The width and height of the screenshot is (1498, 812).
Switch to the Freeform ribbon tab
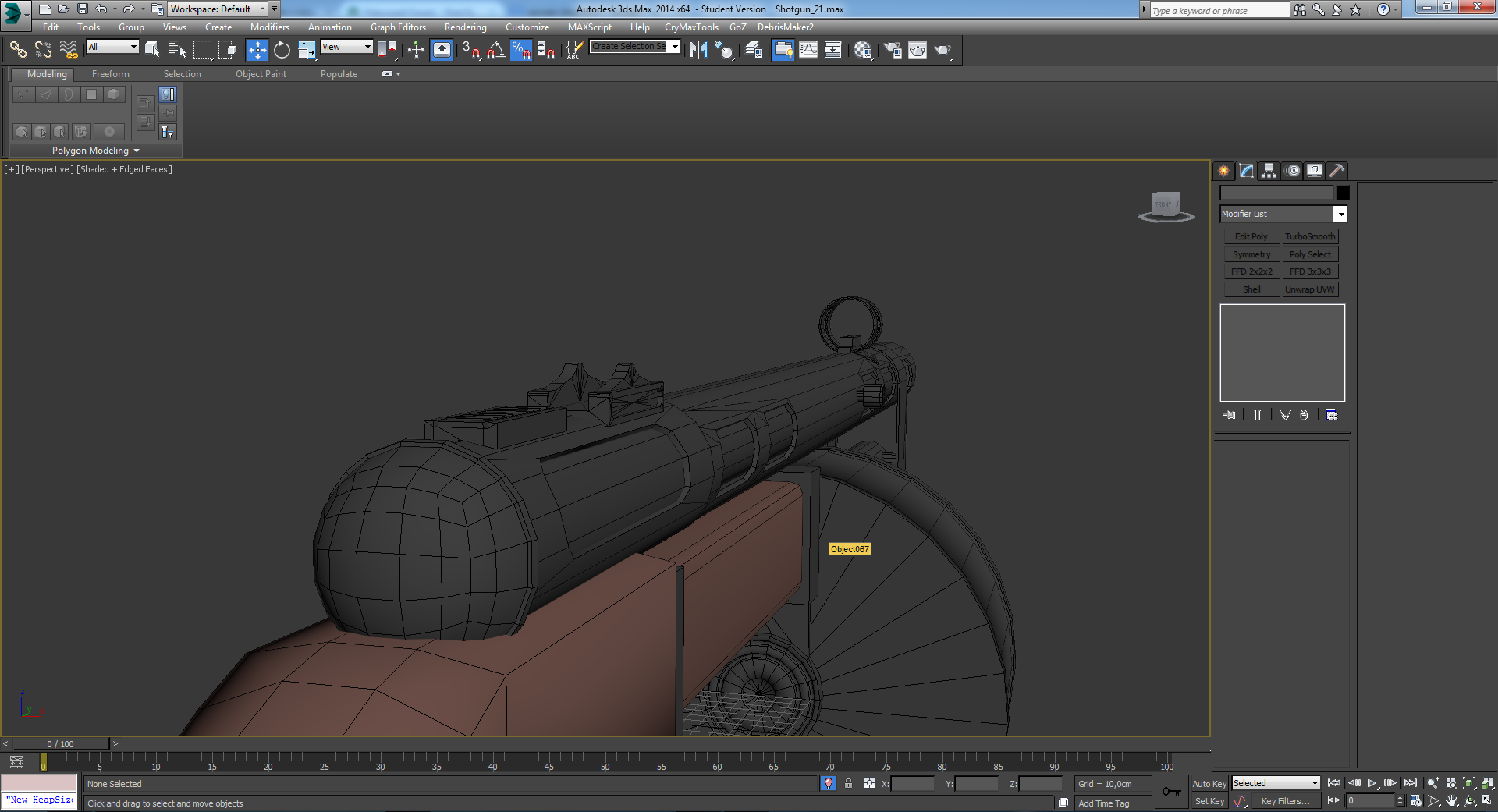pos(111,74)
